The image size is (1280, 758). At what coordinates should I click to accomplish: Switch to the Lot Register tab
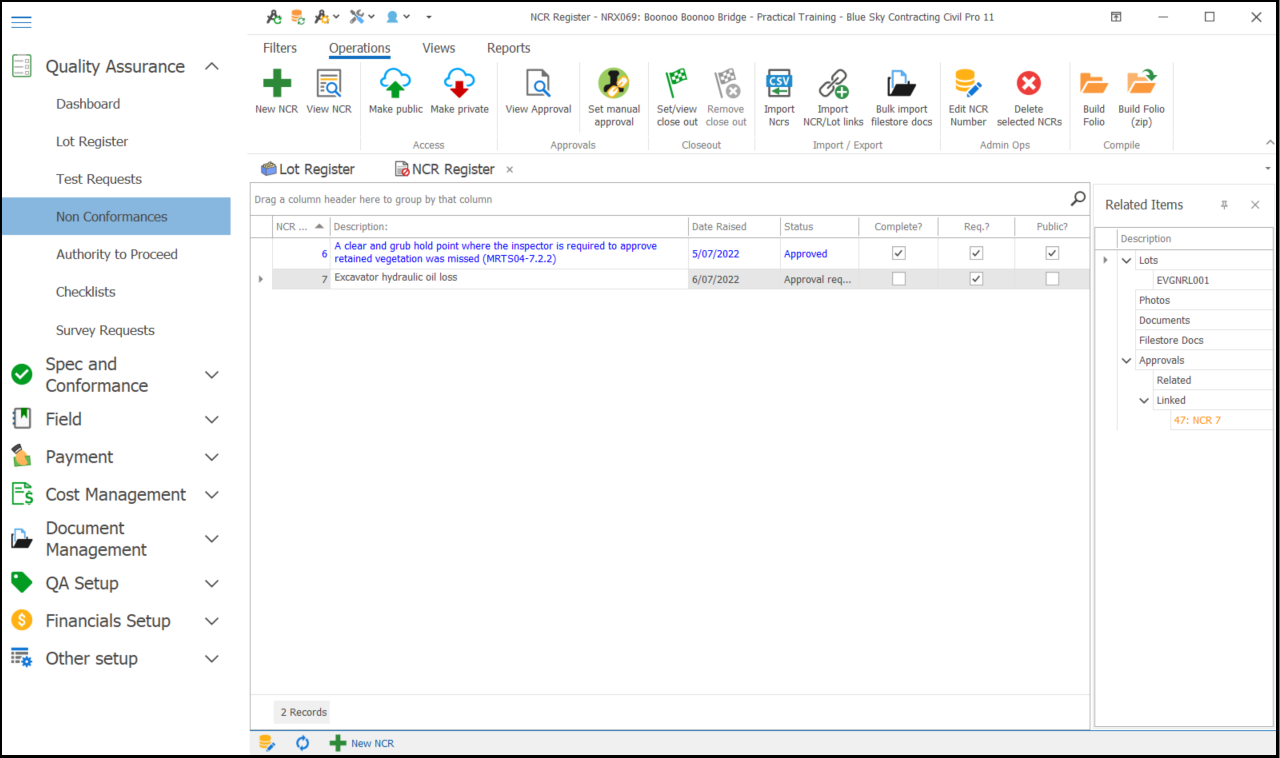[x=308, y=169]
